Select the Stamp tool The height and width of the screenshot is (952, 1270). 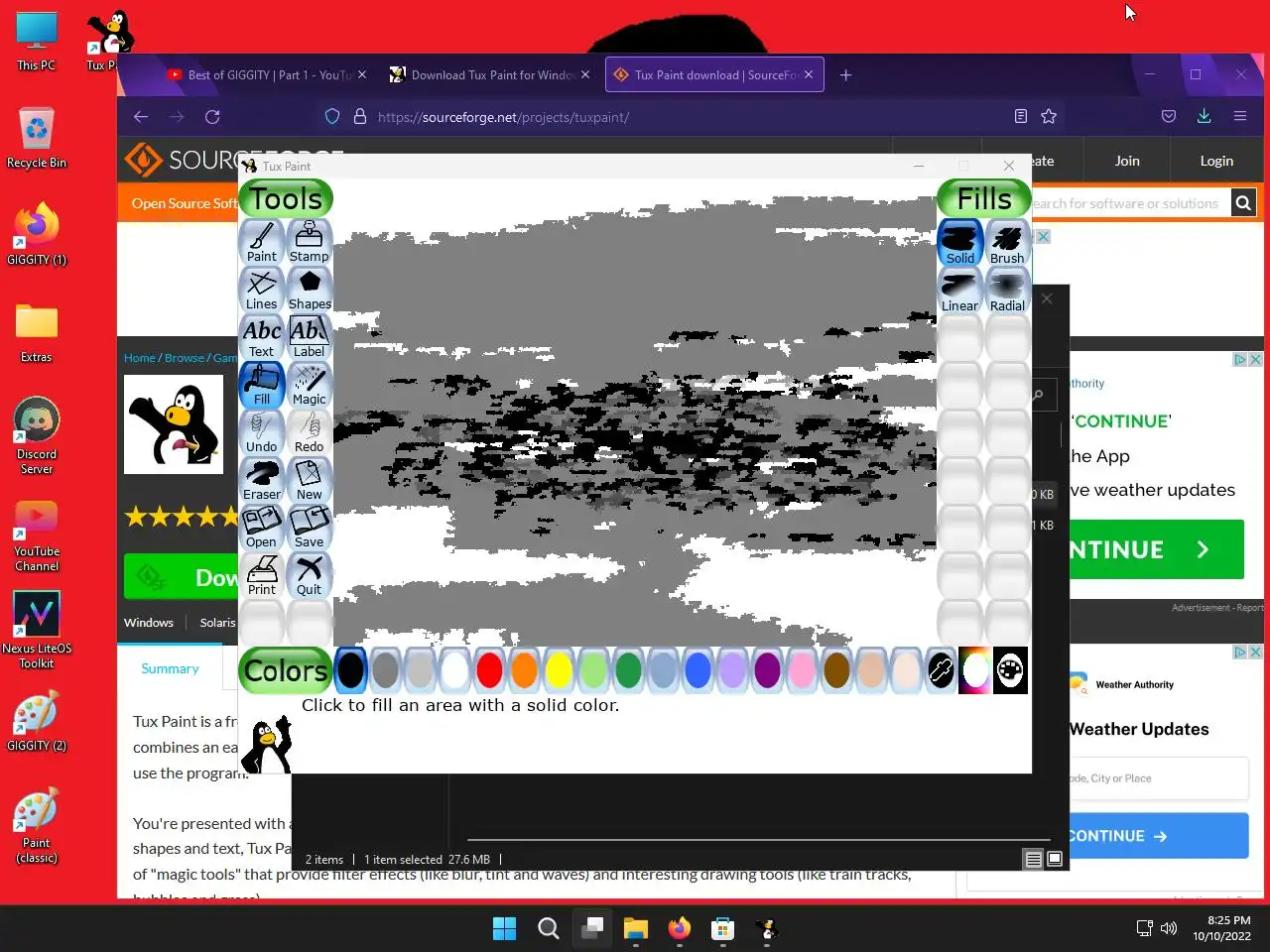pos(310,242)
